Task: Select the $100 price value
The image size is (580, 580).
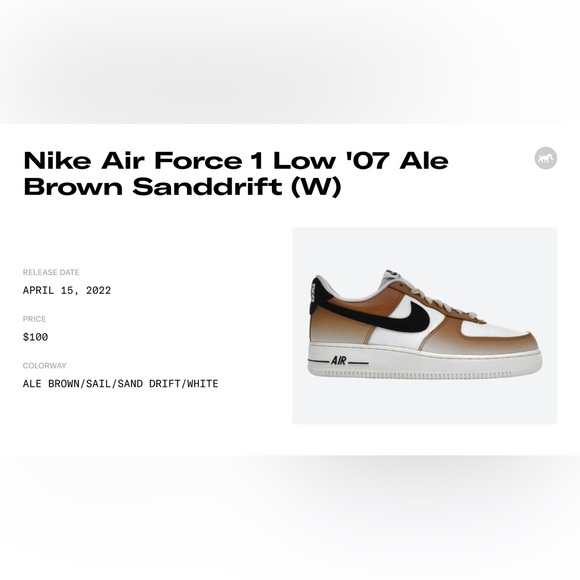Action: pyautogui.click(x=36, y=337)
